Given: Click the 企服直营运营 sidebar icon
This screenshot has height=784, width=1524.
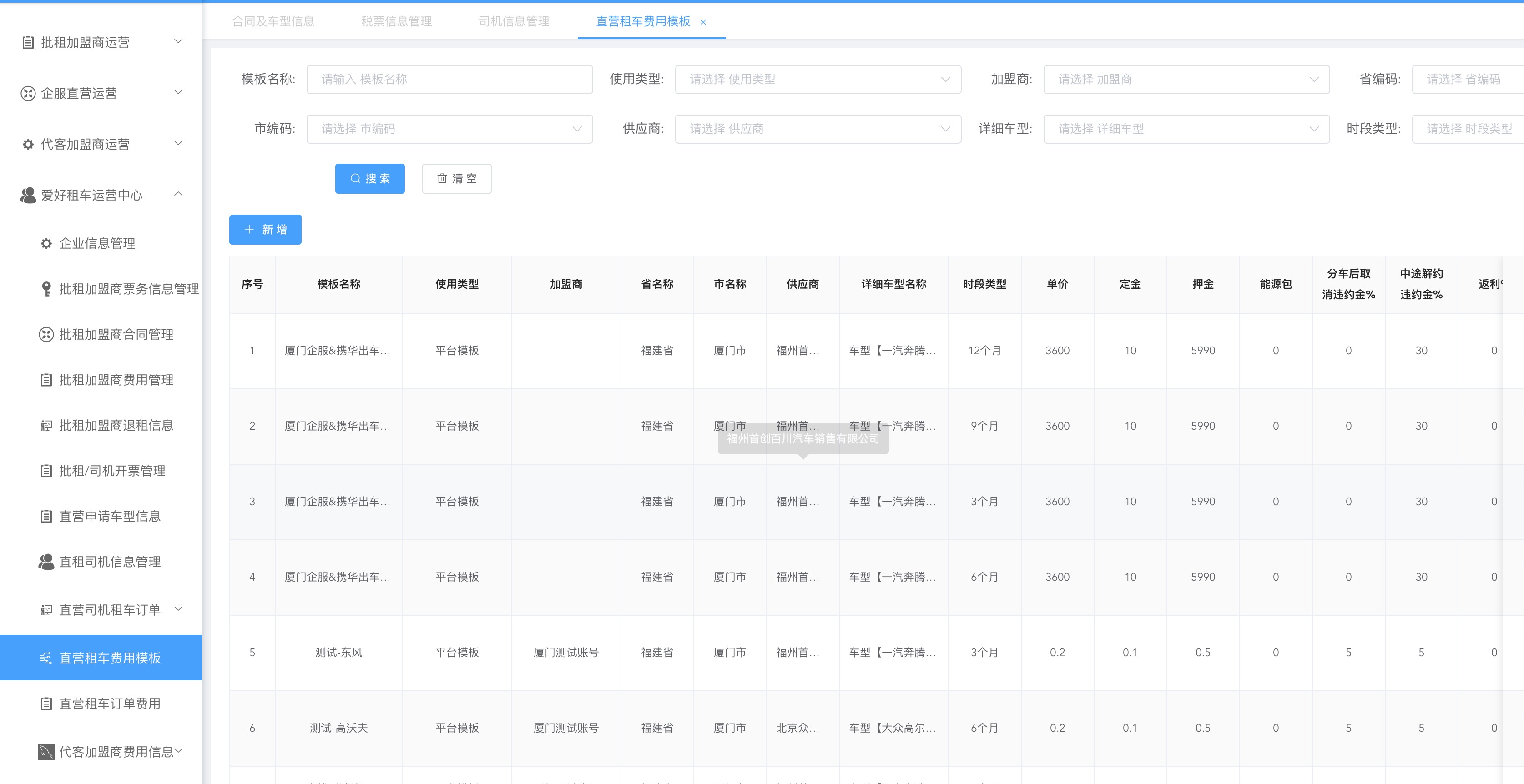Looking at the screenshot, I should [x=28, y=93].
